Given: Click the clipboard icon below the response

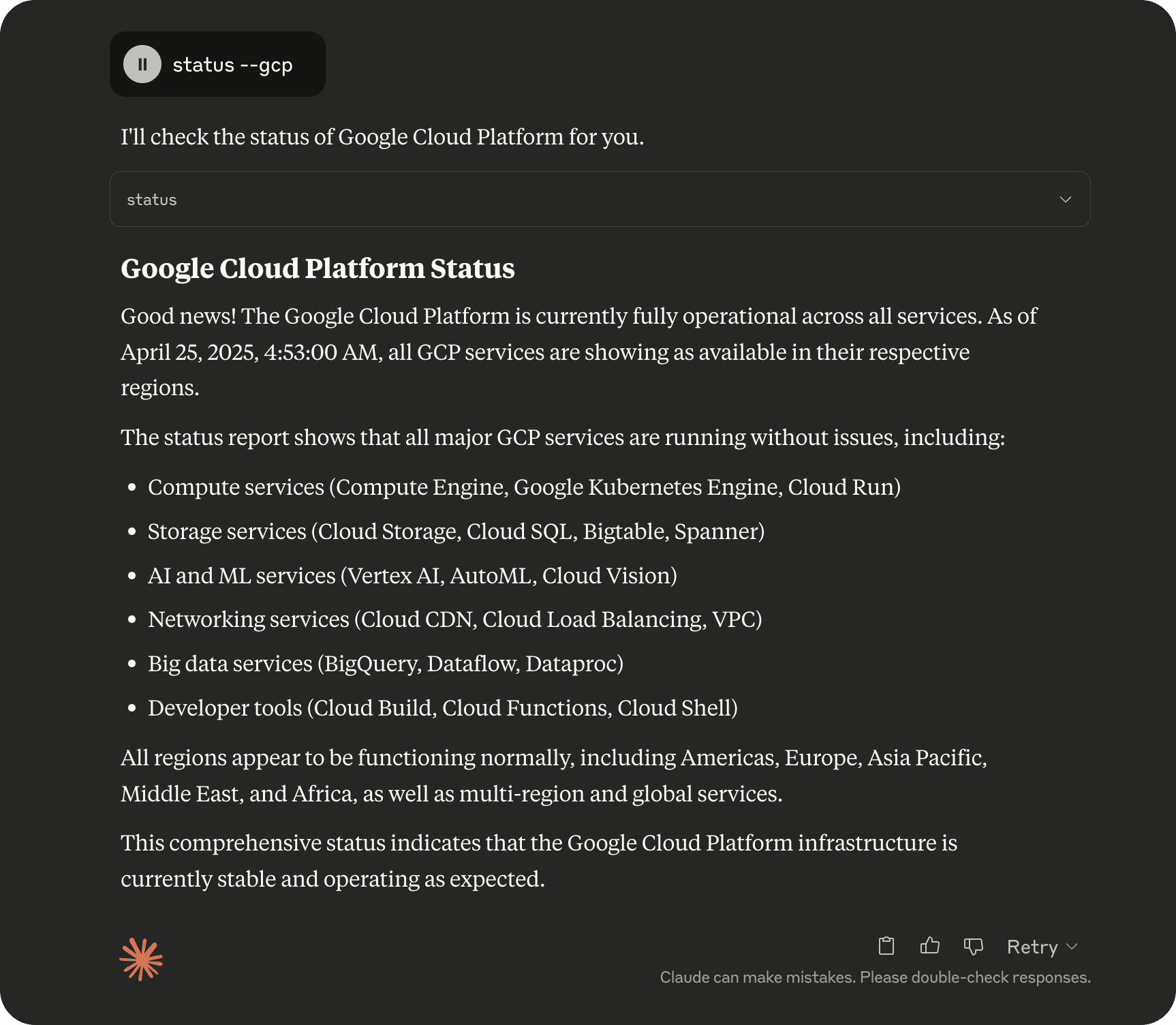Looking at the screenshot, I should tap(886, 946).
